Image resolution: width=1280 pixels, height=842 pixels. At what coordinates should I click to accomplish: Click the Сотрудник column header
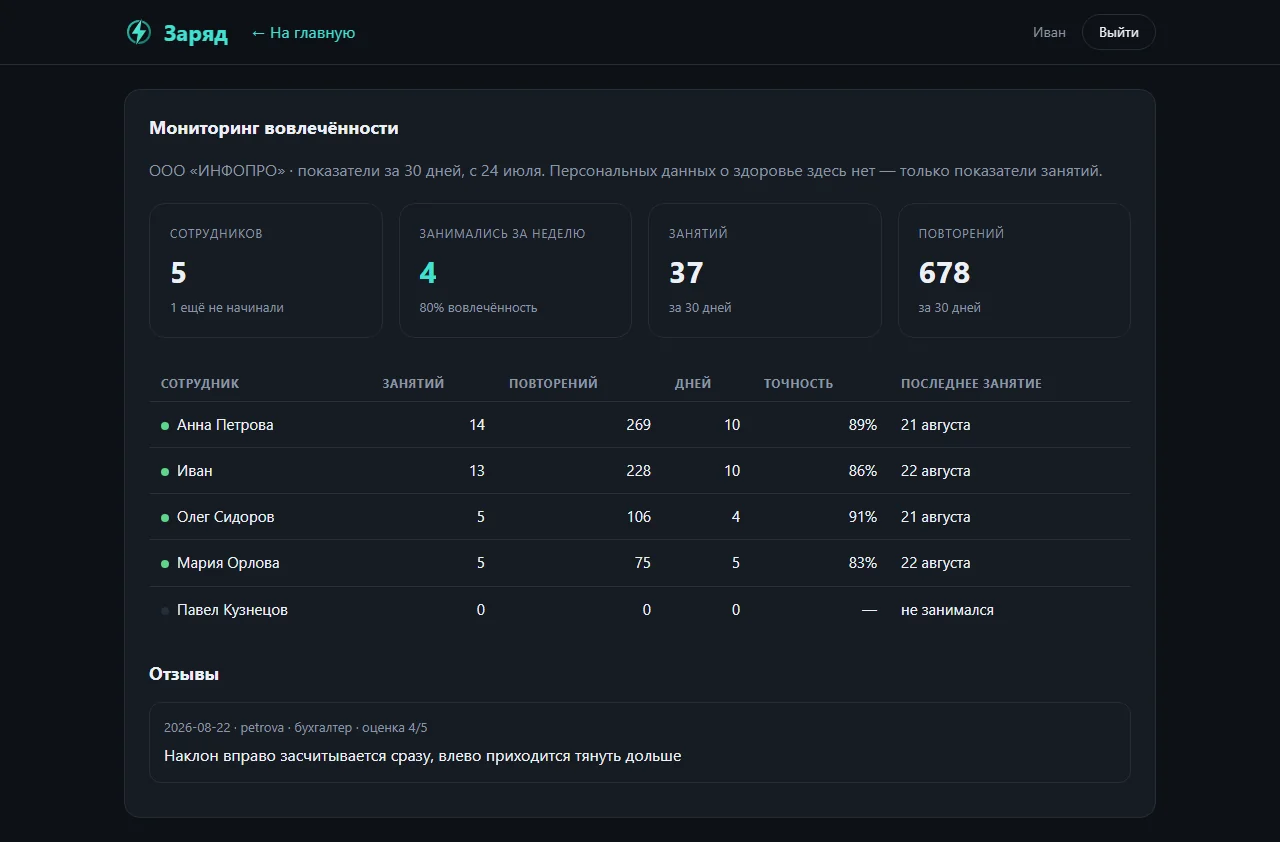[200, 383]
